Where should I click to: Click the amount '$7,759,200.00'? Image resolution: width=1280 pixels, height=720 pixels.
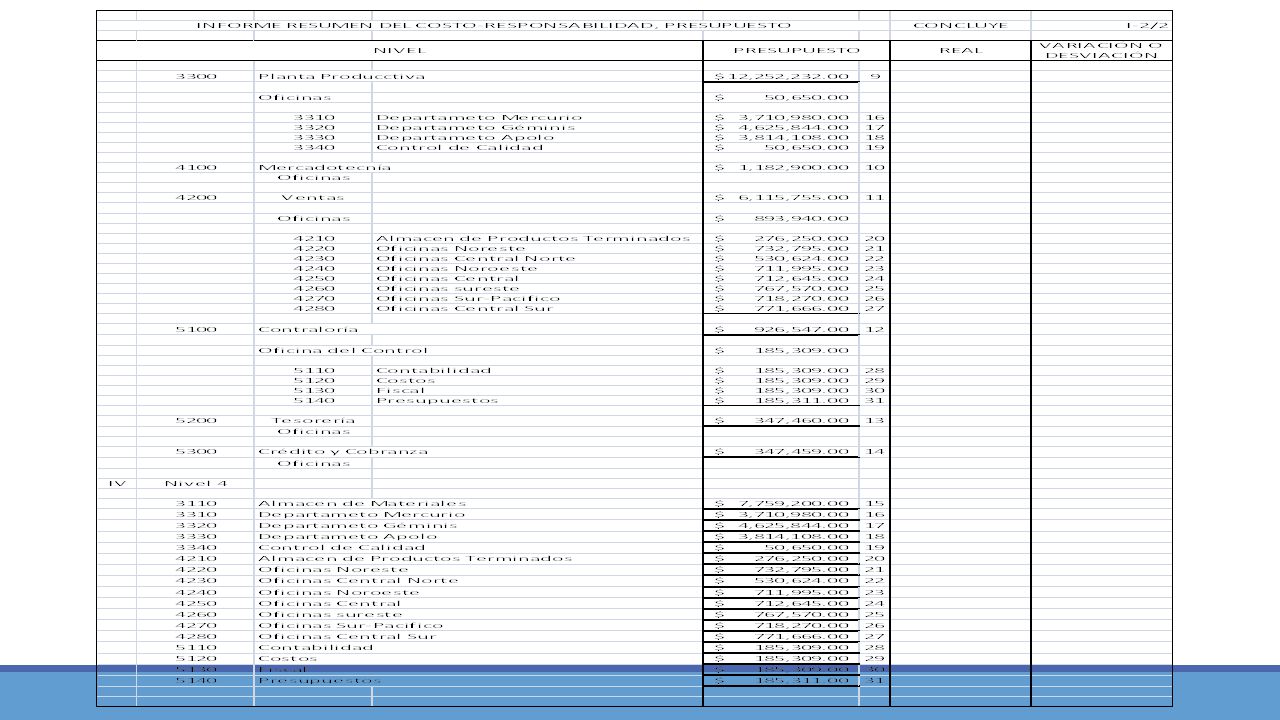[782, 503]
